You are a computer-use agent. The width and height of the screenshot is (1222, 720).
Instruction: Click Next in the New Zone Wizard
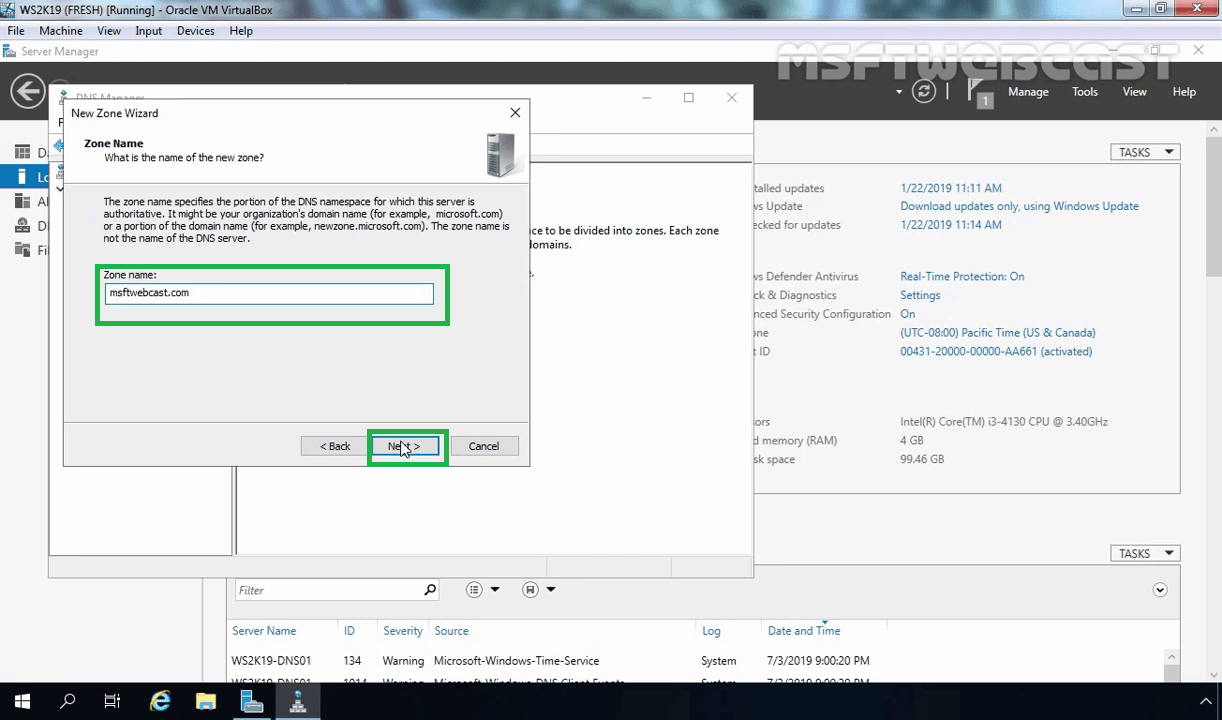404,446
